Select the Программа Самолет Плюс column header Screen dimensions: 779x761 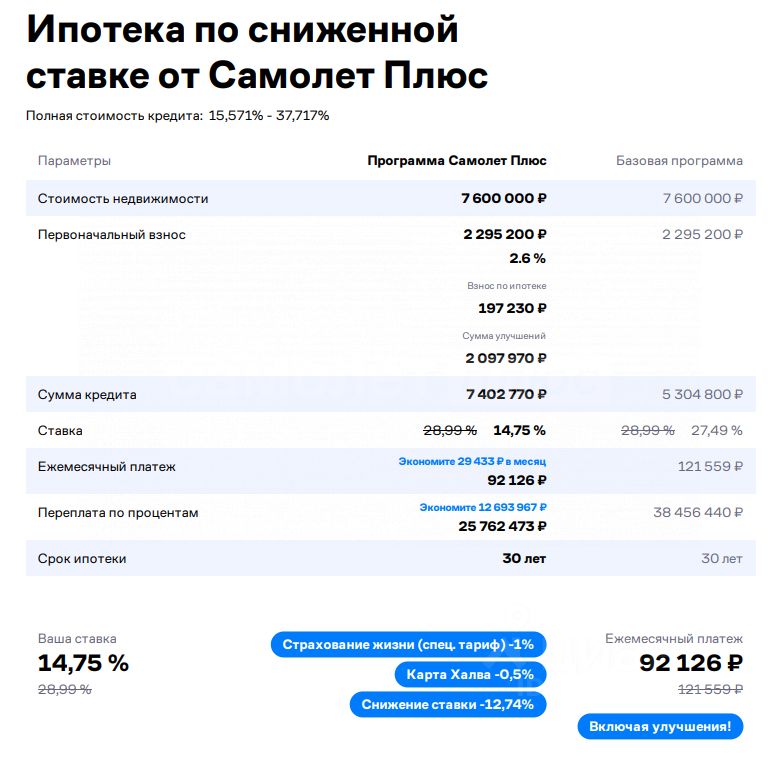[x=457, y=161]
